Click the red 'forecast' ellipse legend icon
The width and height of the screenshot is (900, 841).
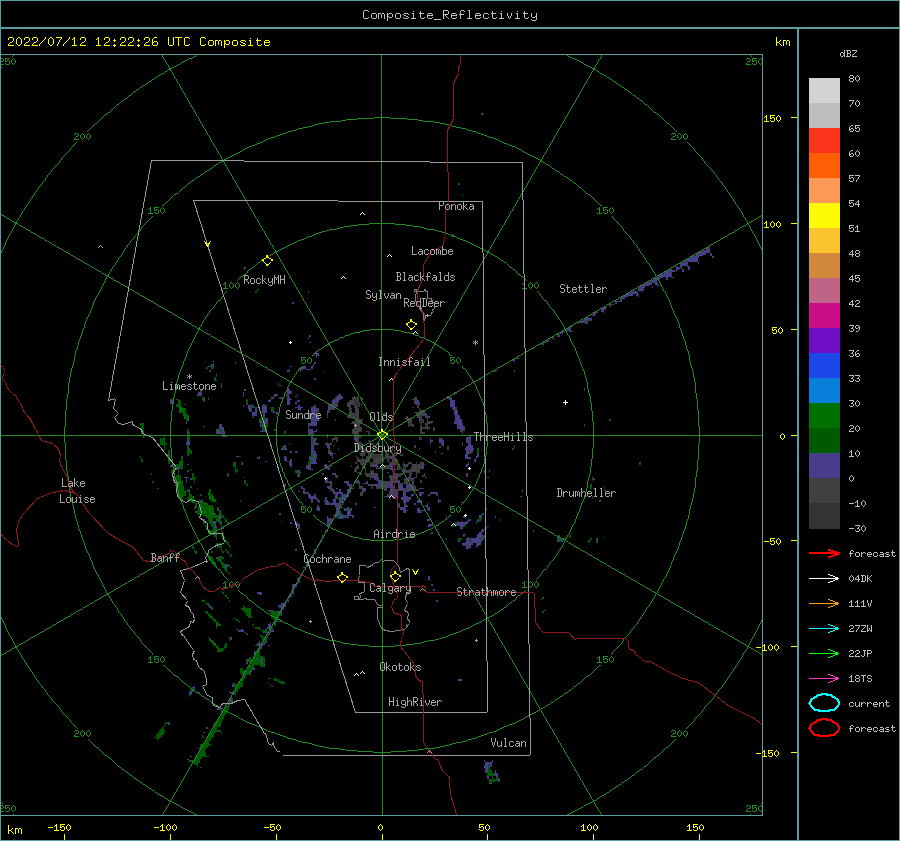(824, 728)
